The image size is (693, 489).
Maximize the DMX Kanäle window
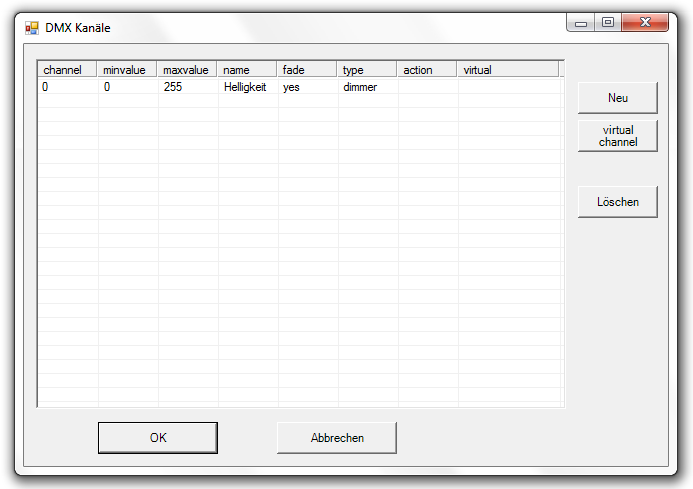pos(607,22)
